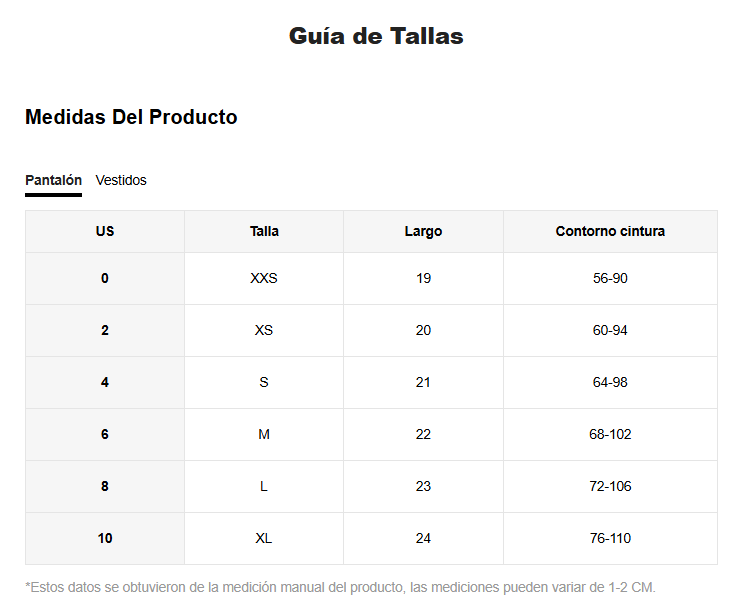729x608 pixels.
Task: Click the US size 10 cell
Action: click(105, 538)
